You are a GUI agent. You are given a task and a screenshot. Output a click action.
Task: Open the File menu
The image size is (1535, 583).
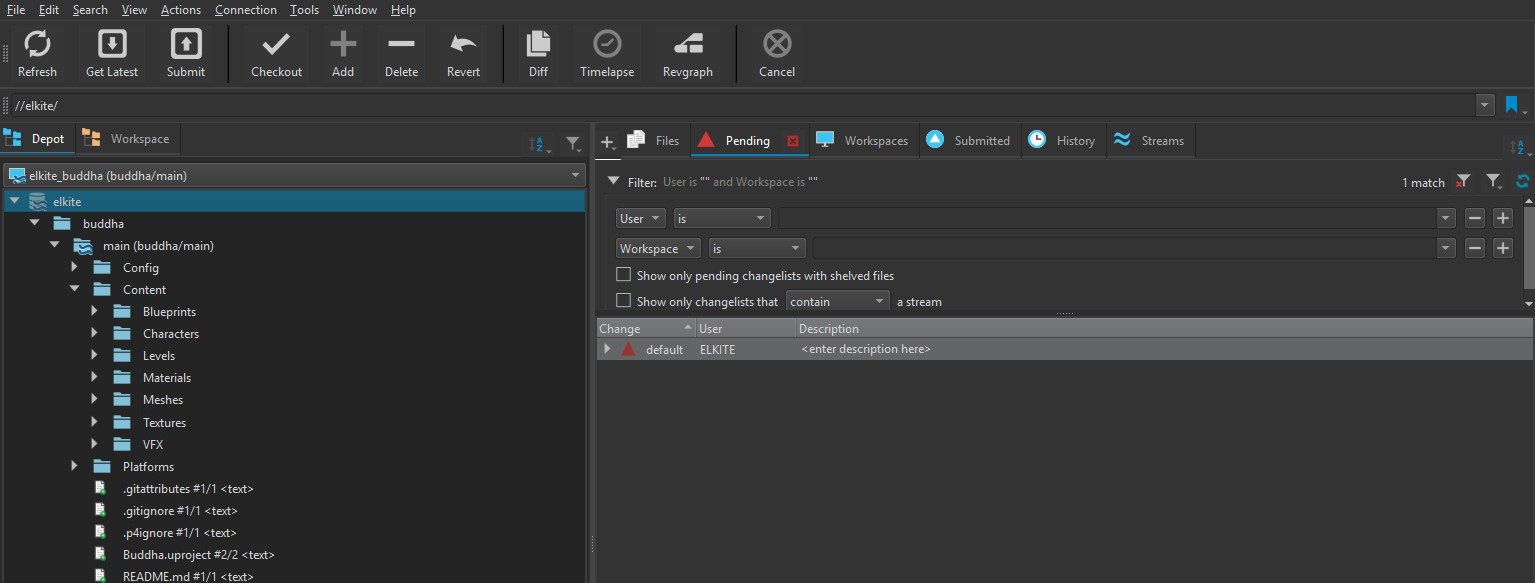(16, 9)
